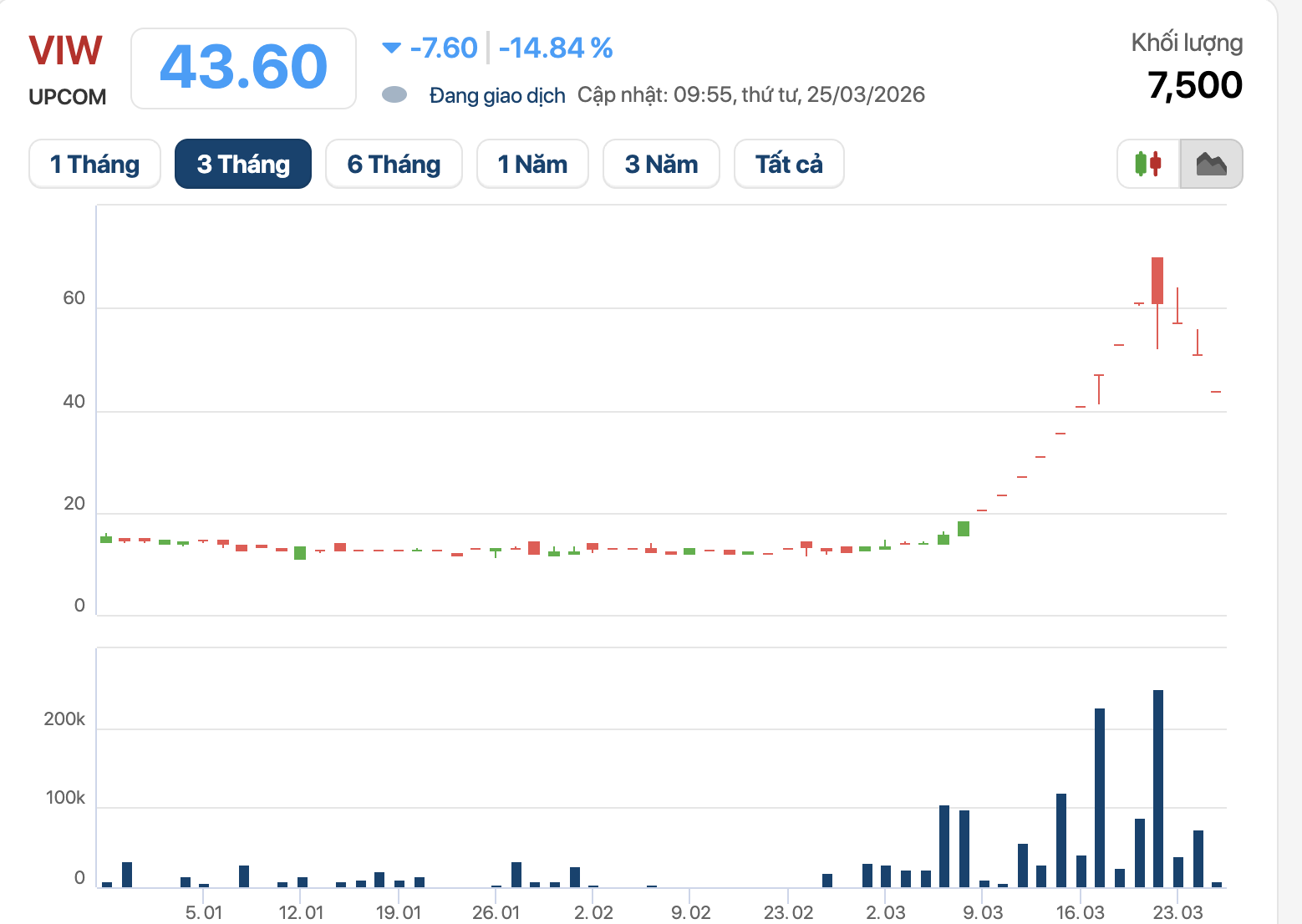Click the large green candle just above 20
Image resolution: width=1302 pixels, height=924 pixels.
964,528
